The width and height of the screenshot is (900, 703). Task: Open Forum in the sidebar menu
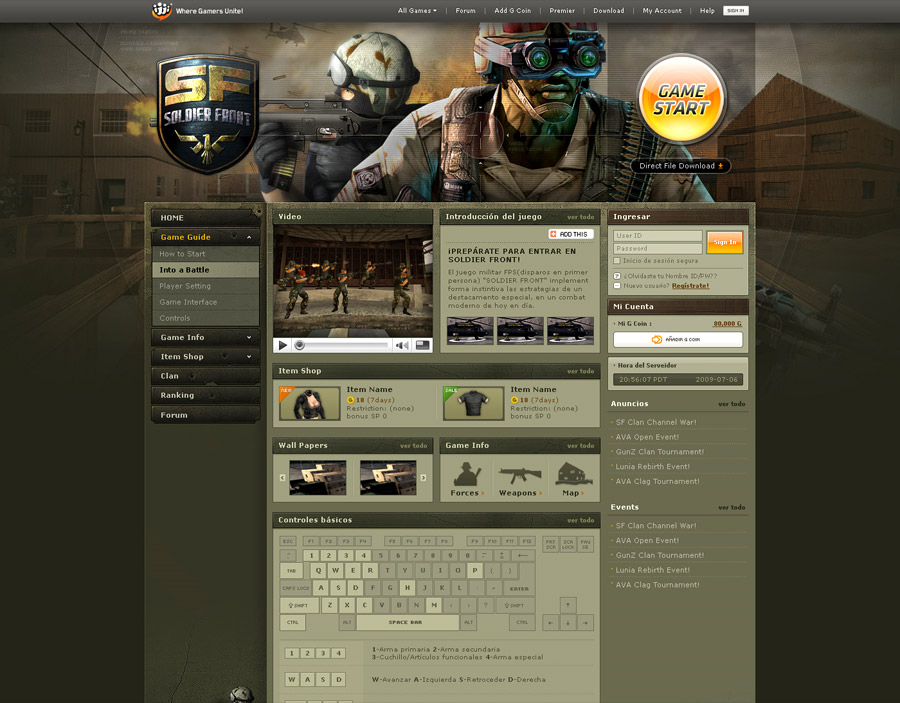click(205, 415)
